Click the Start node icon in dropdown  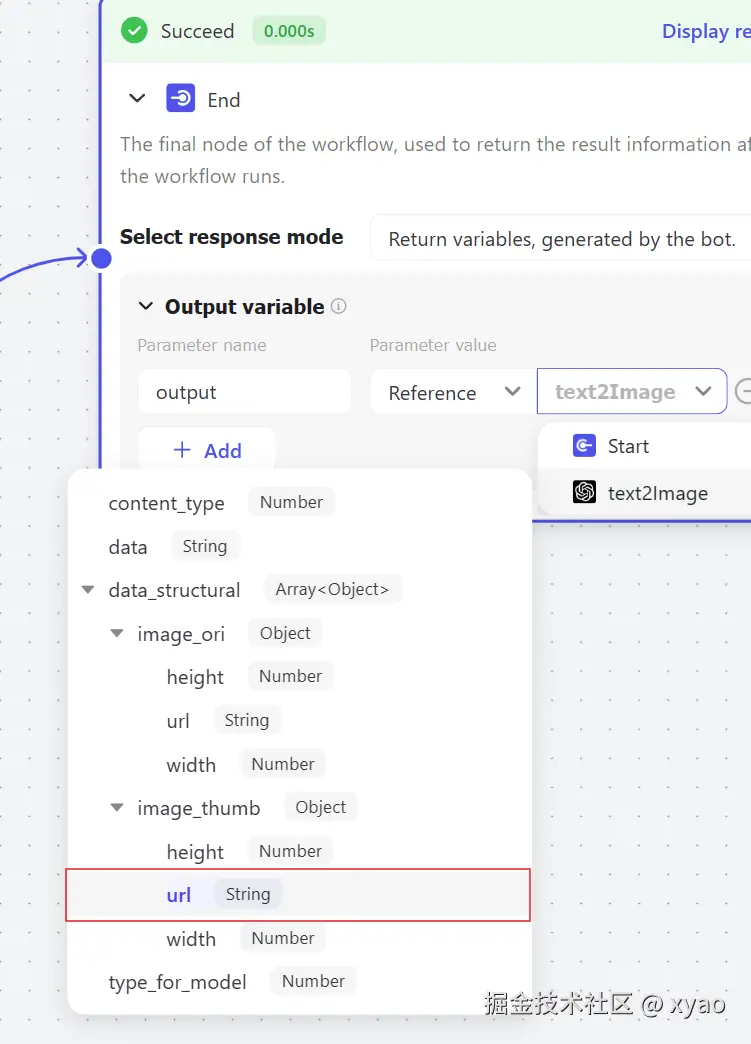click(x=584, y=446)
